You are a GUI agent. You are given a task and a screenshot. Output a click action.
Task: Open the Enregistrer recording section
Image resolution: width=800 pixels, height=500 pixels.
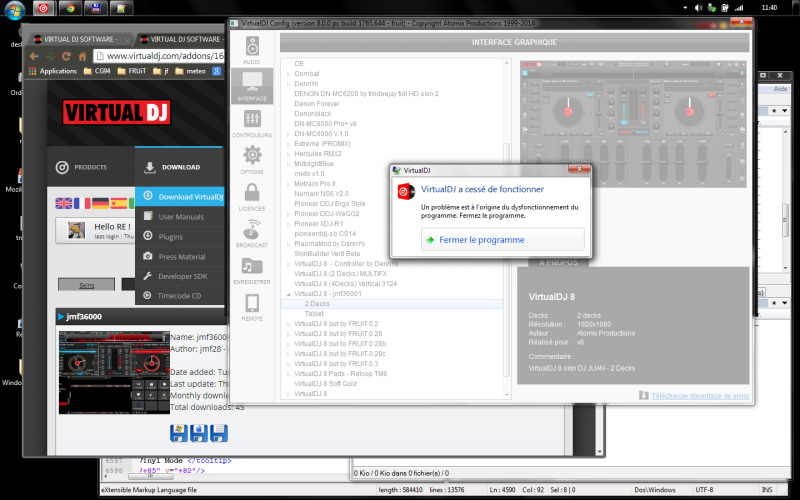tap(252, 270)
